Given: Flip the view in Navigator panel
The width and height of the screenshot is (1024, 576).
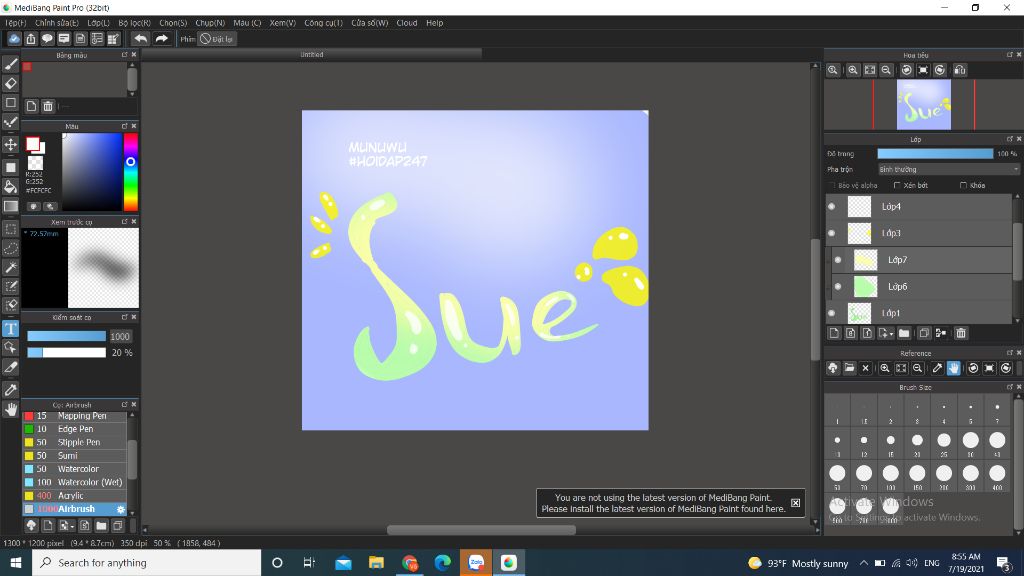Looking at the screenshot, I should pos(960,70).
